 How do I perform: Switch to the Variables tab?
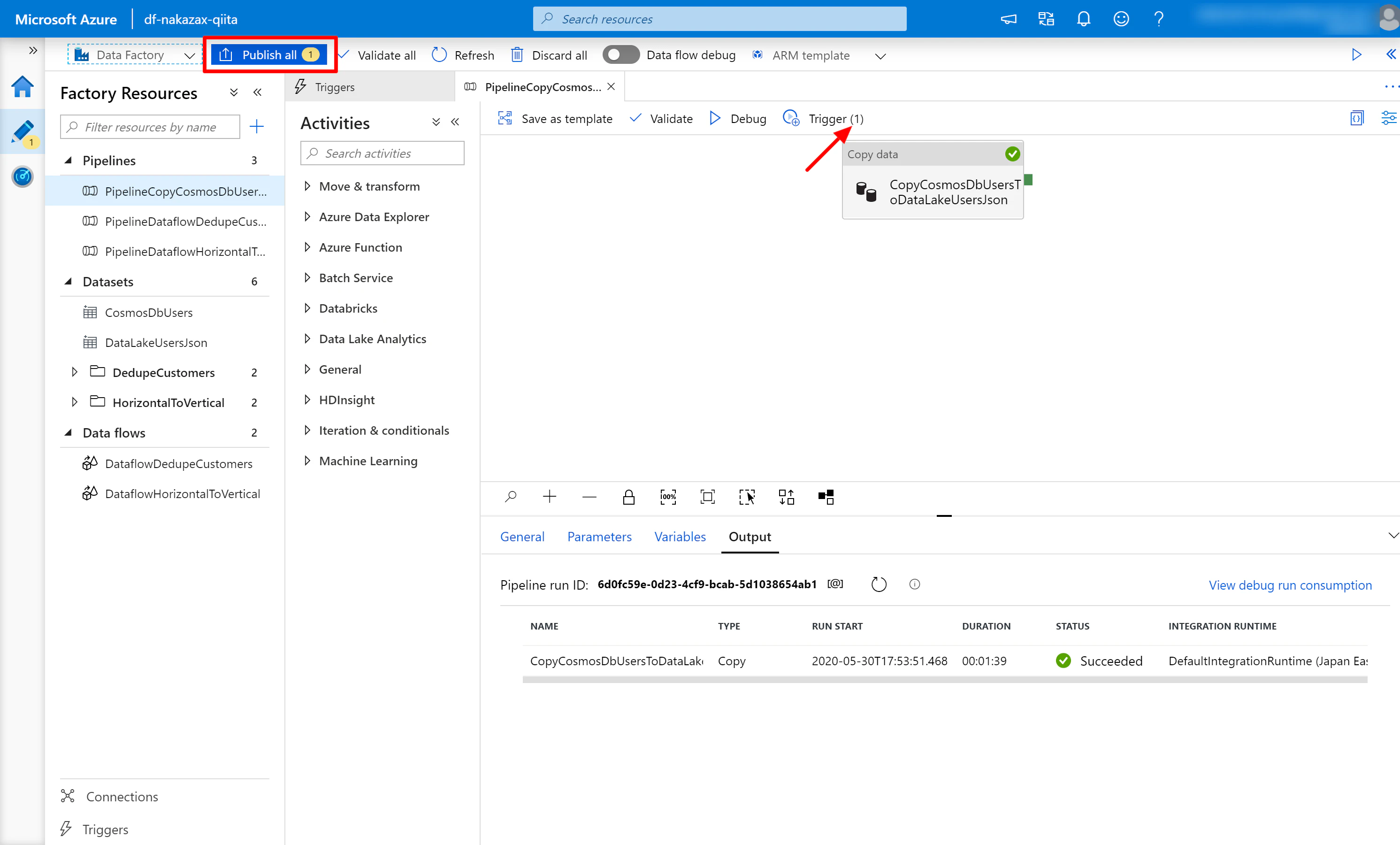tap(680, 537)
